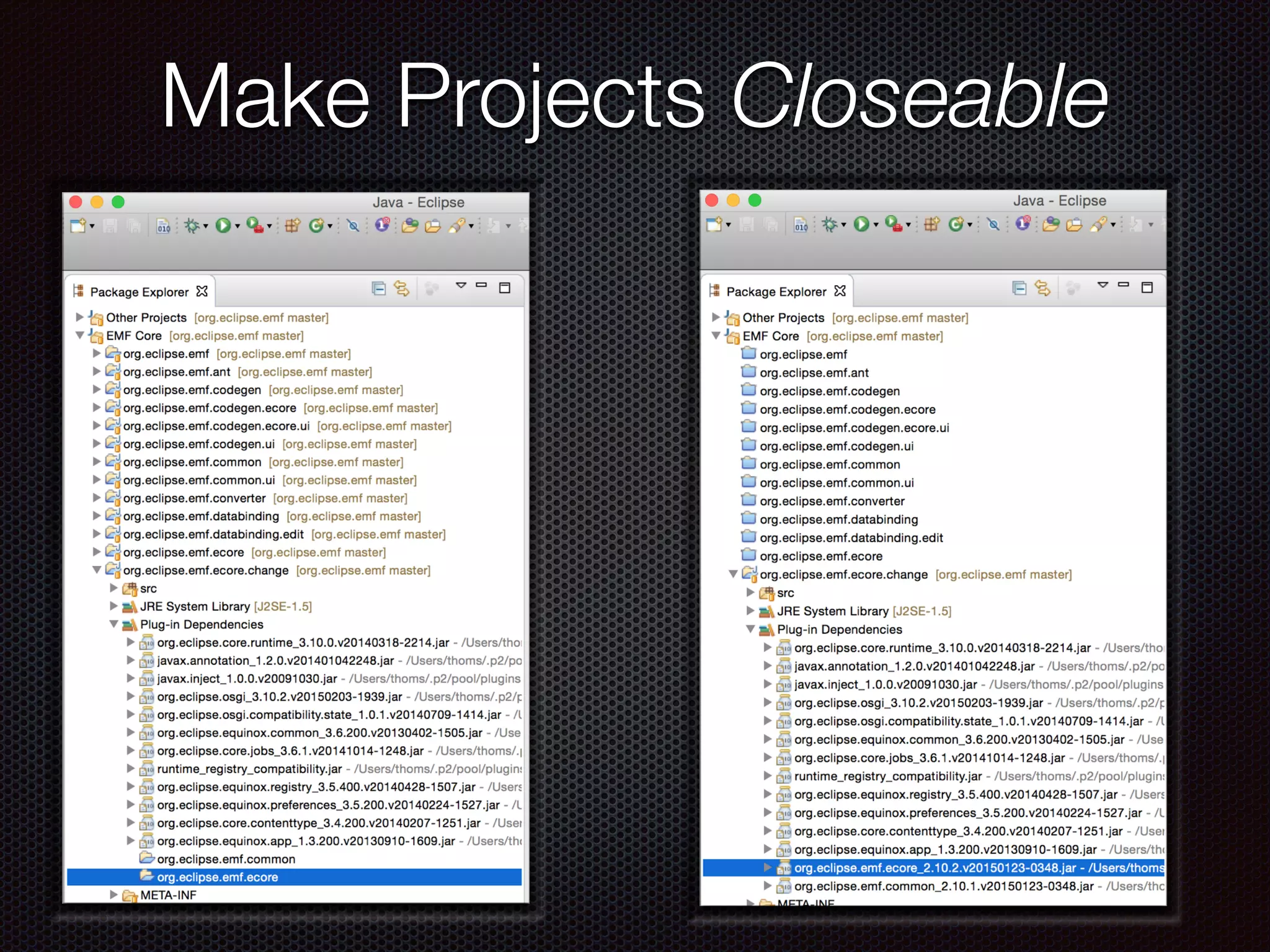The height and width of the screenshot is (952, 1270).
Task: Collapse org.eclipse.emf.ecore.change in left window
Action: tap(97, 570)
